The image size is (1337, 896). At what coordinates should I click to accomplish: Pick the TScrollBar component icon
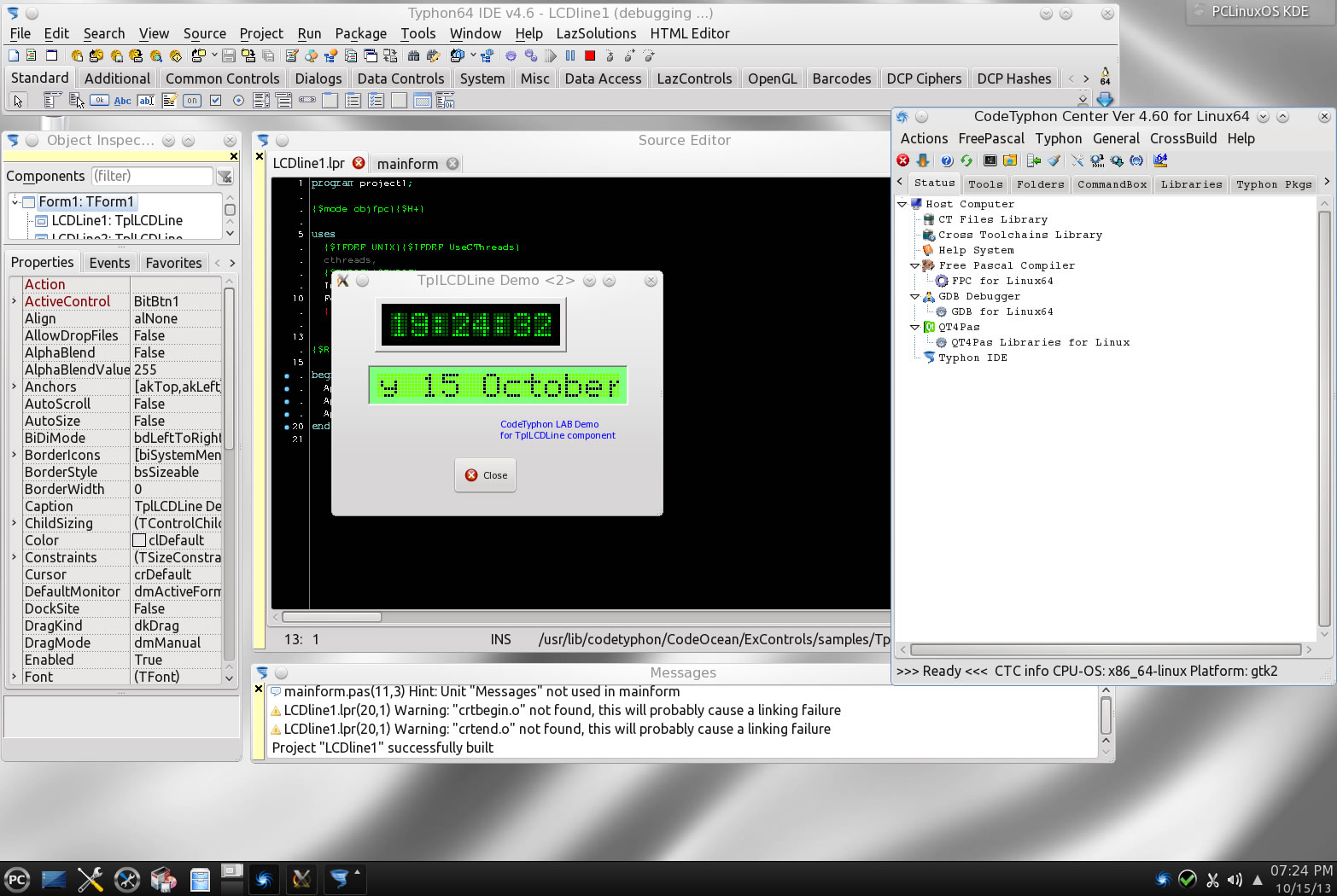307,101
